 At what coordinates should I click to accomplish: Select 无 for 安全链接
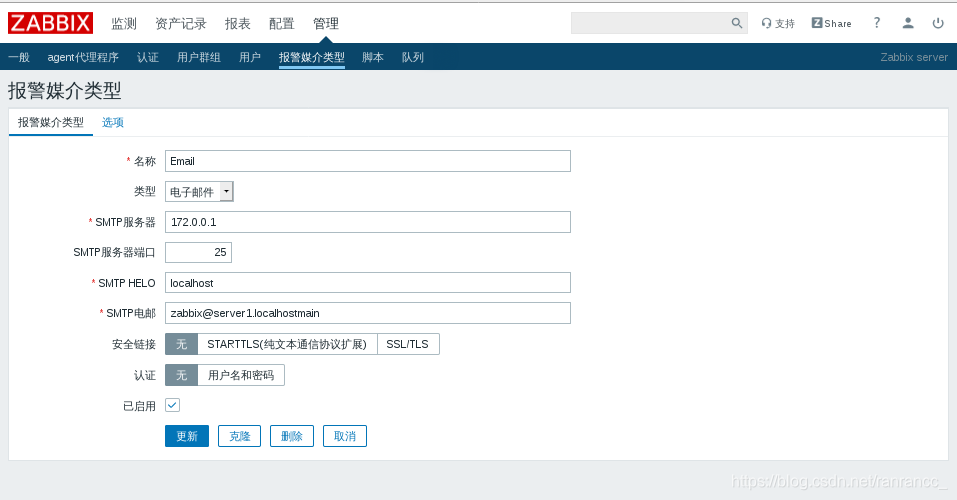(x=181, y=344)
